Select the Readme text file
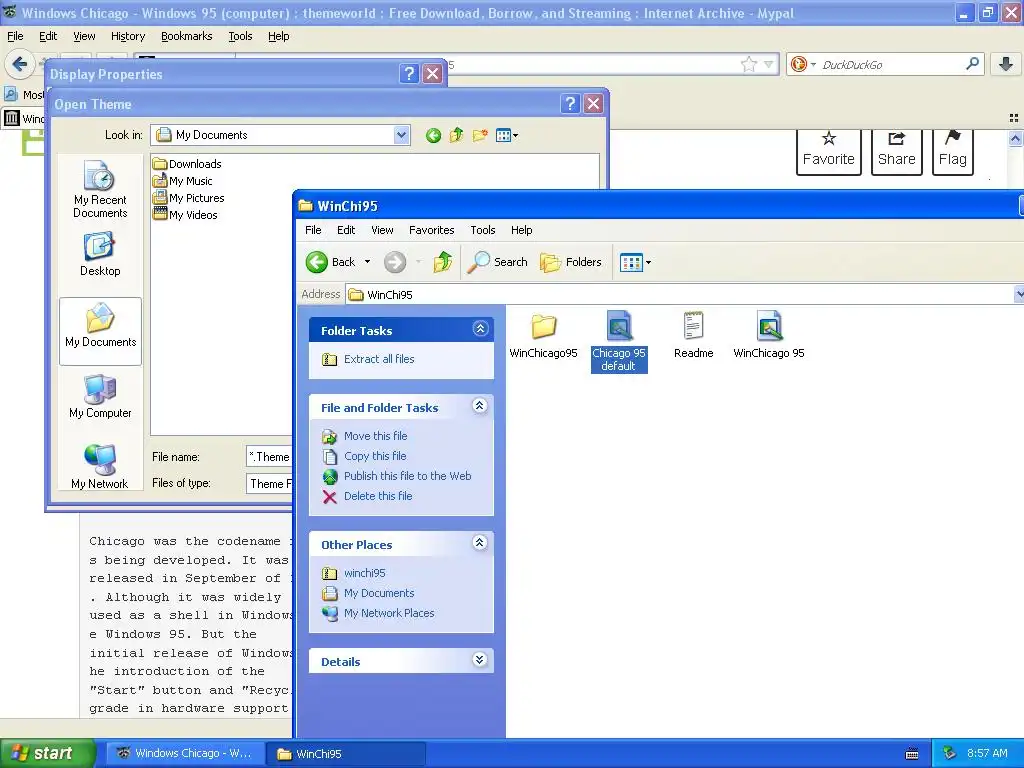 694,336
